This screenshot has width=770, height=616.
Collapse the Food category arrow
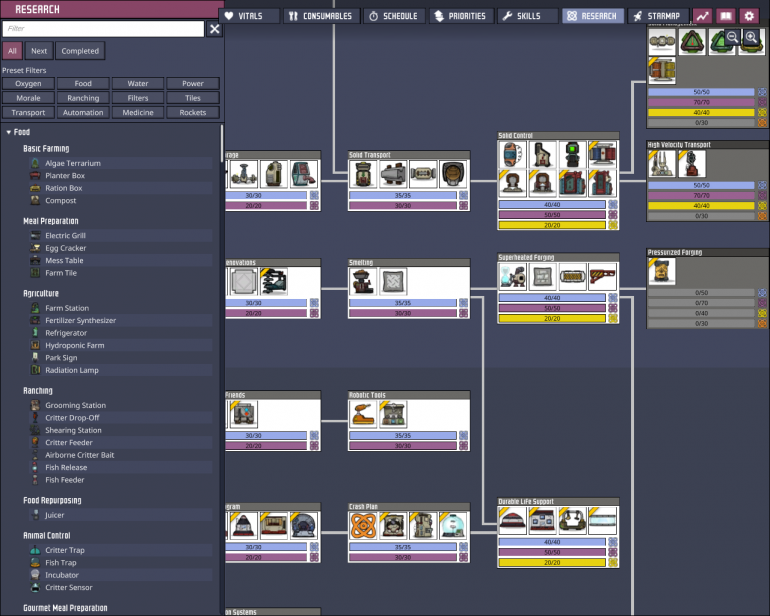point(8,132)
